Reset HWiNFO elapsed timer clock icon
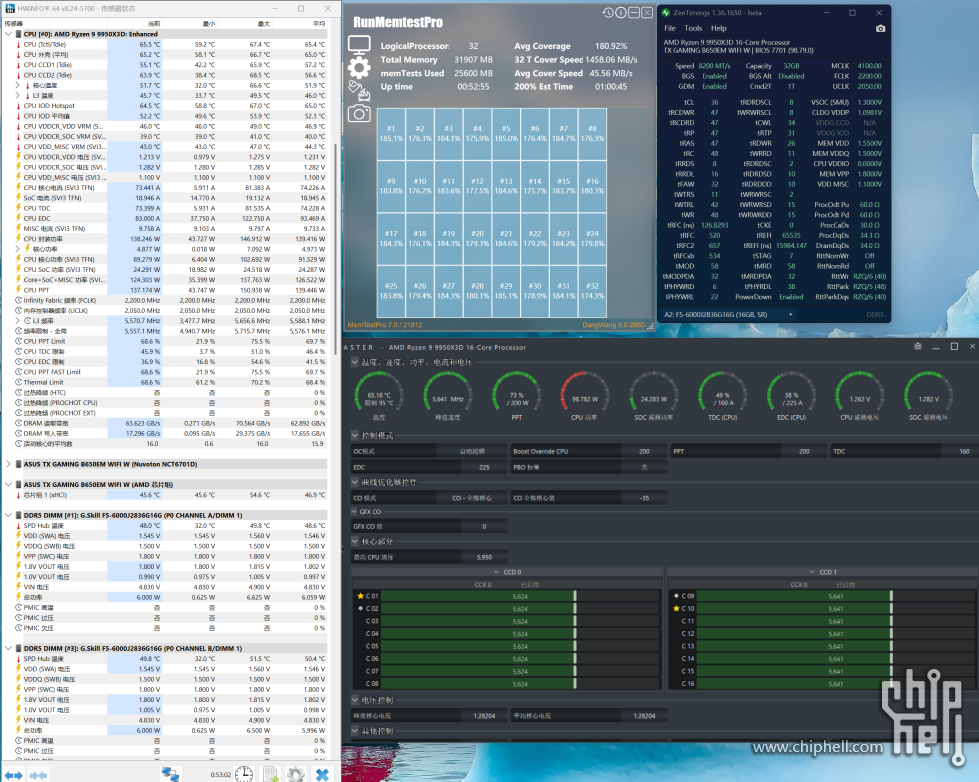 (x=244, y=775)
